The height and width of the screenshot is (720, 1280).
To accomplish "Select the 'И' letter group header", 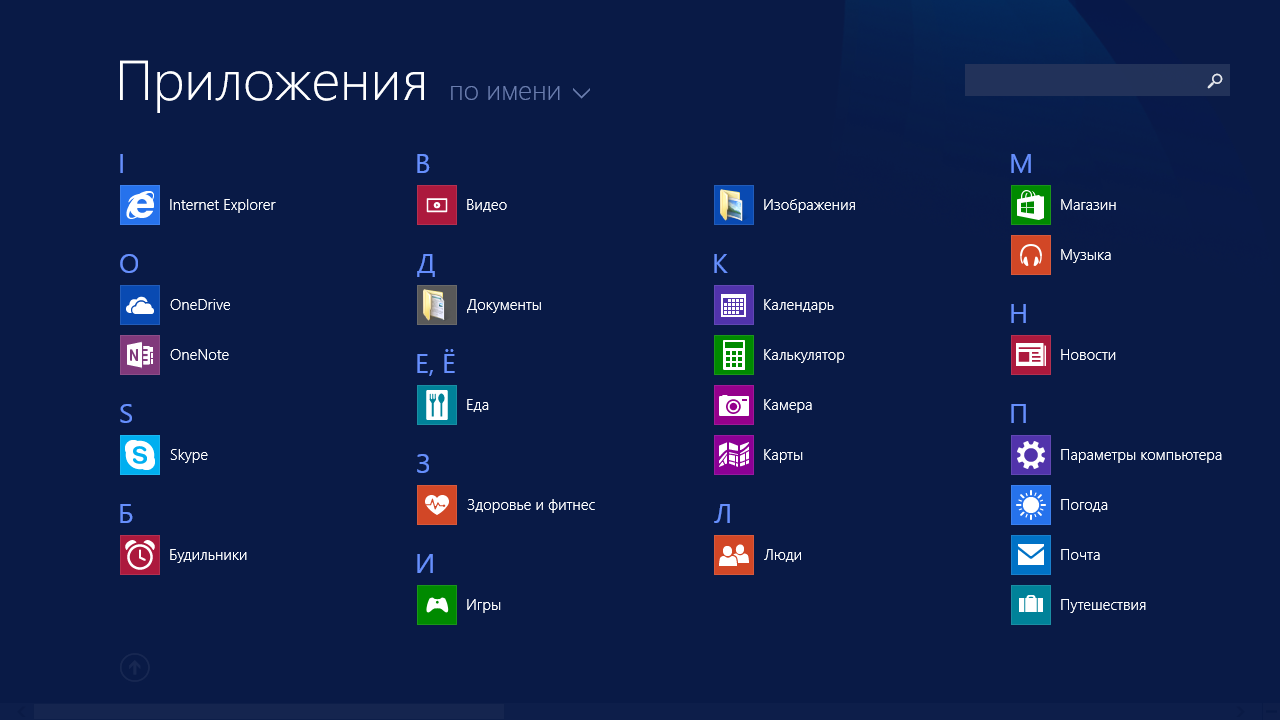I will pos(425,564).
